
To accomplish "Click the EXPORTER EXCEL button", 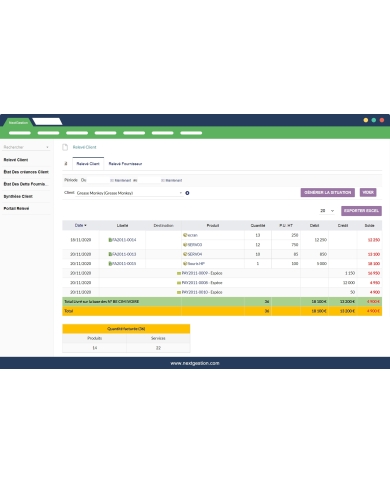I will 361,211.
